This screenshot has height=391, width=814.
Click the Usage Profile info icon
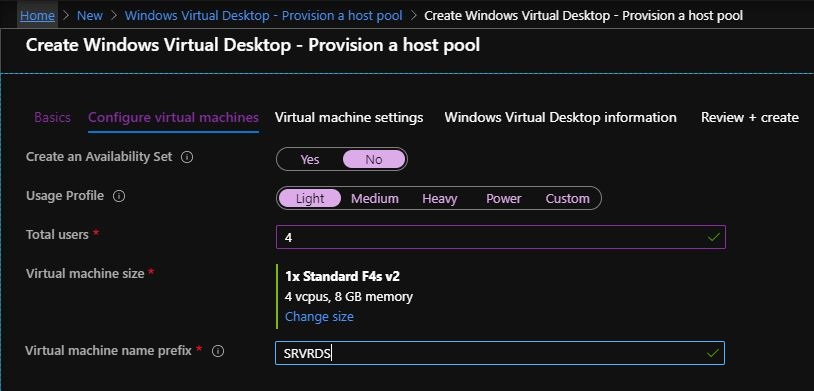[x=119, y=196]
